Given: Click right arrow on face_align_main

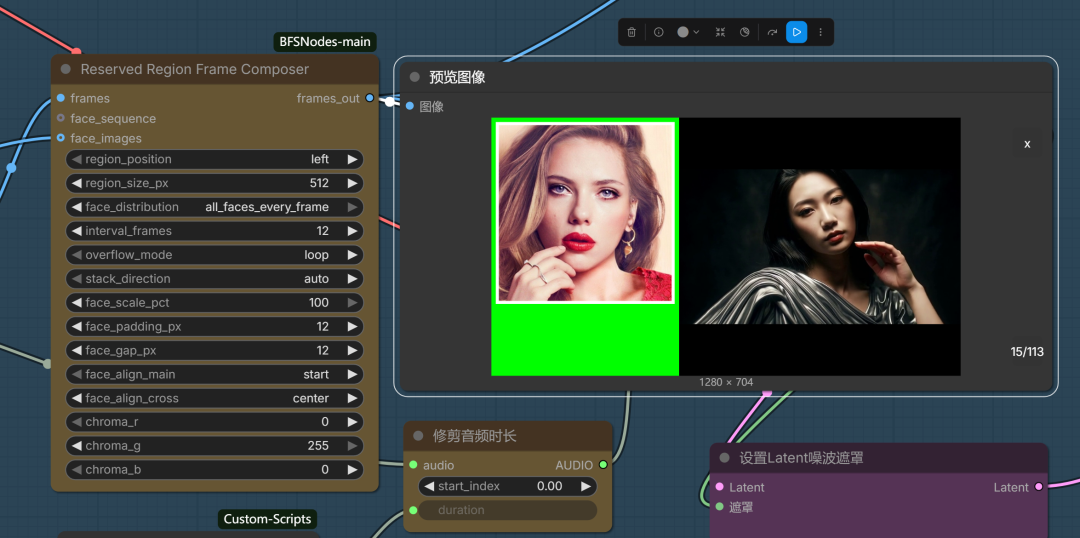Looking at the screenshot, I should tap(353, 375).
